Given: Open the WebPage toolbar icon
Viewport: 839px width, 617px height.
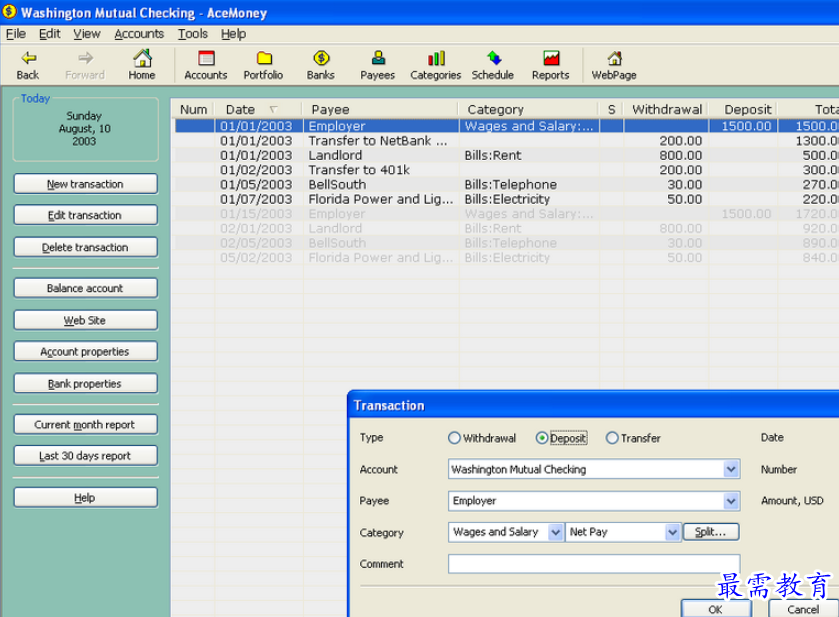Looking at the screenshot, I should 614,65.
